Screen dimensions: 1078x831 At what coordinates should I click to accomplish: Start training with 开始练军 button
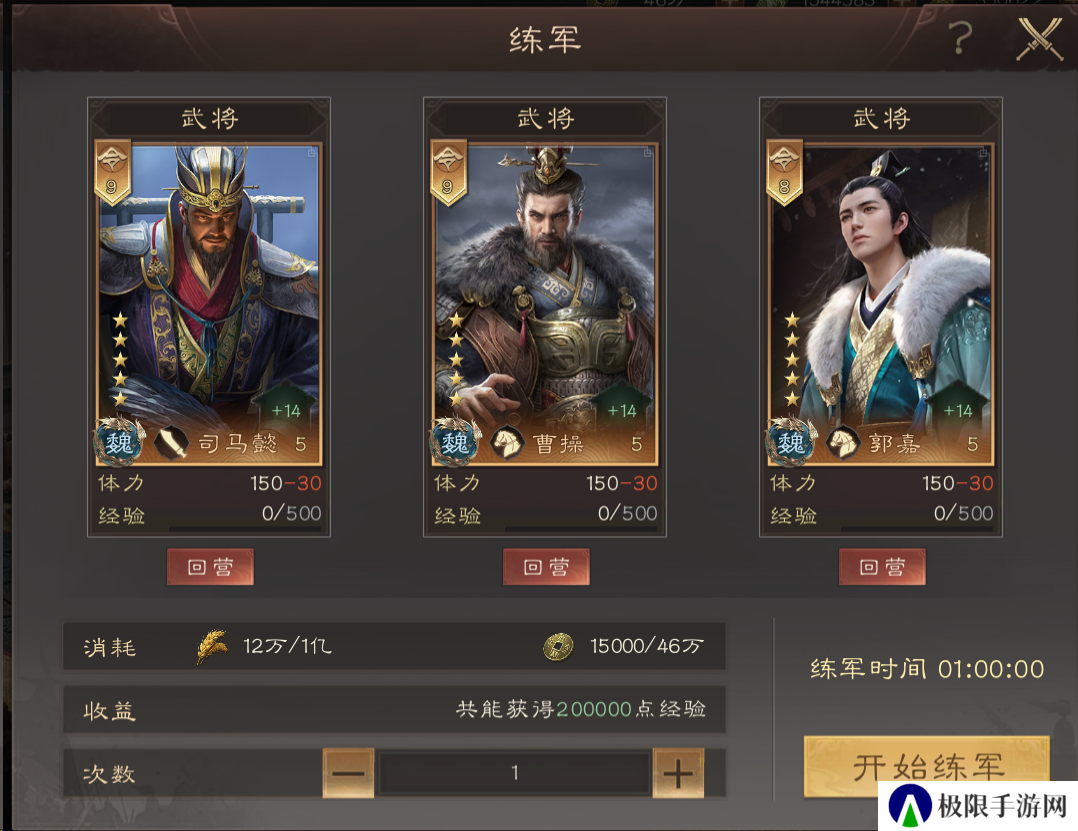coord(927,767)
